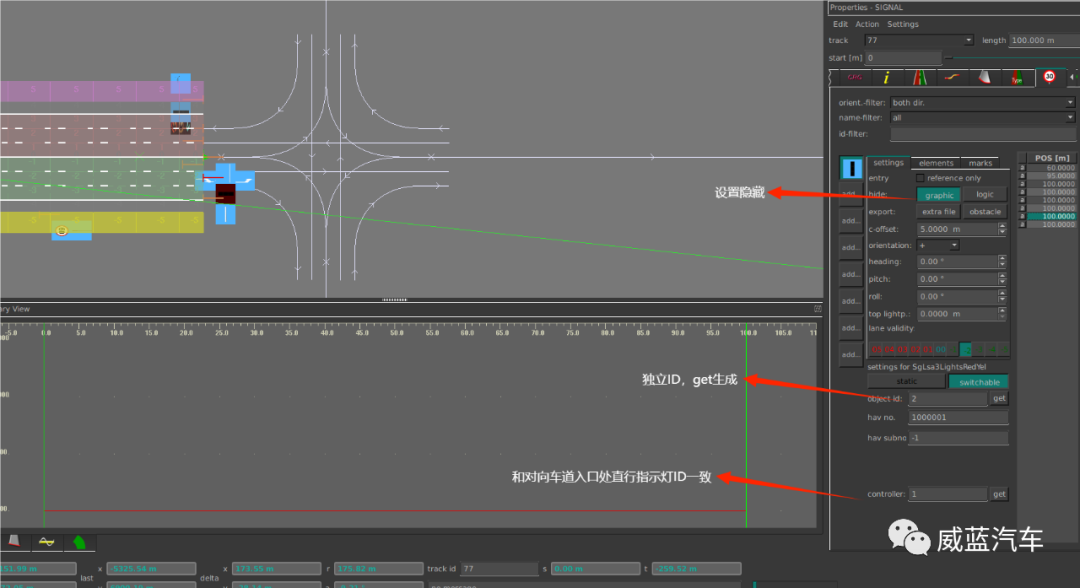Click get beside the controller field
Viewport: 1080px width, 588px height.
[999, 493]
